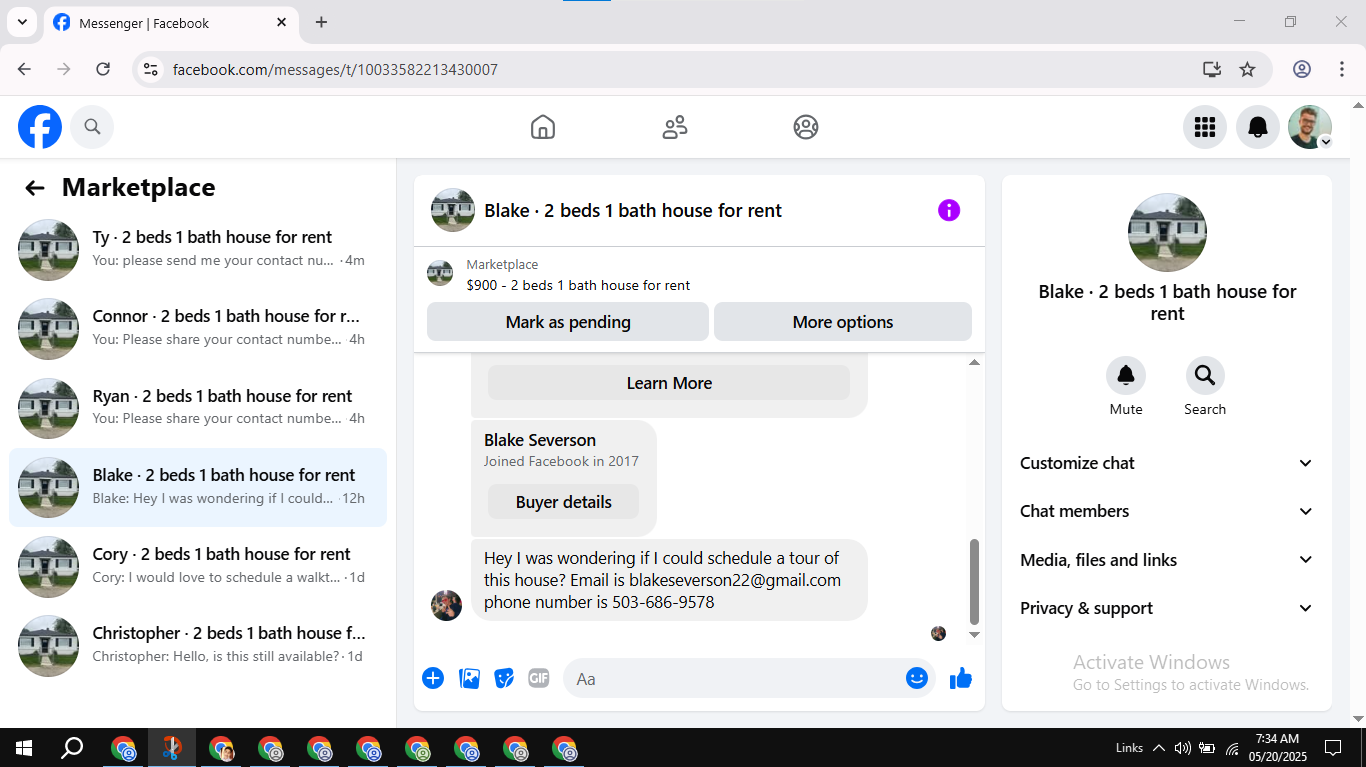Close the Messenger | Facebook tab

pyautogui.click(x=282, y=22)
